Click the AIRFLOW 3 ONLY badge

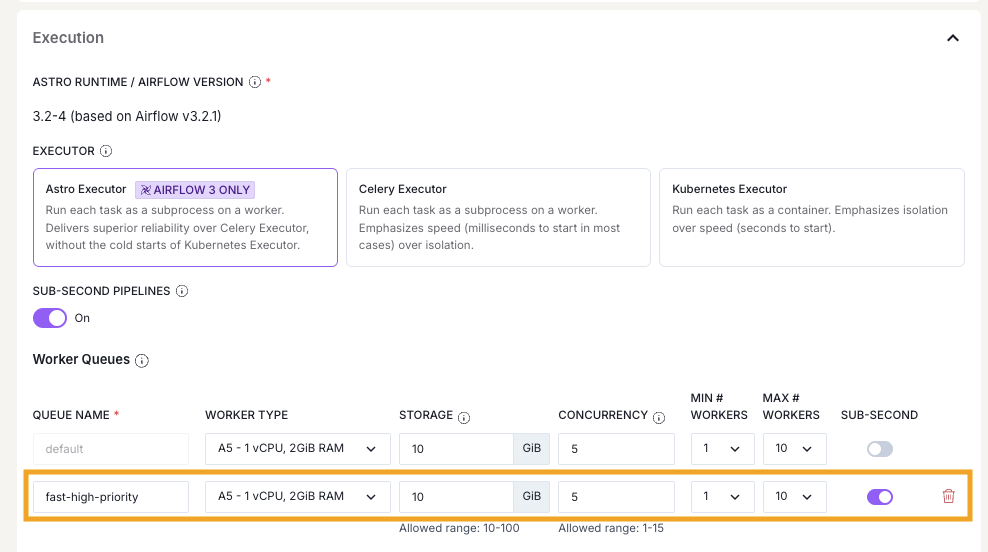tap(195, 190)
